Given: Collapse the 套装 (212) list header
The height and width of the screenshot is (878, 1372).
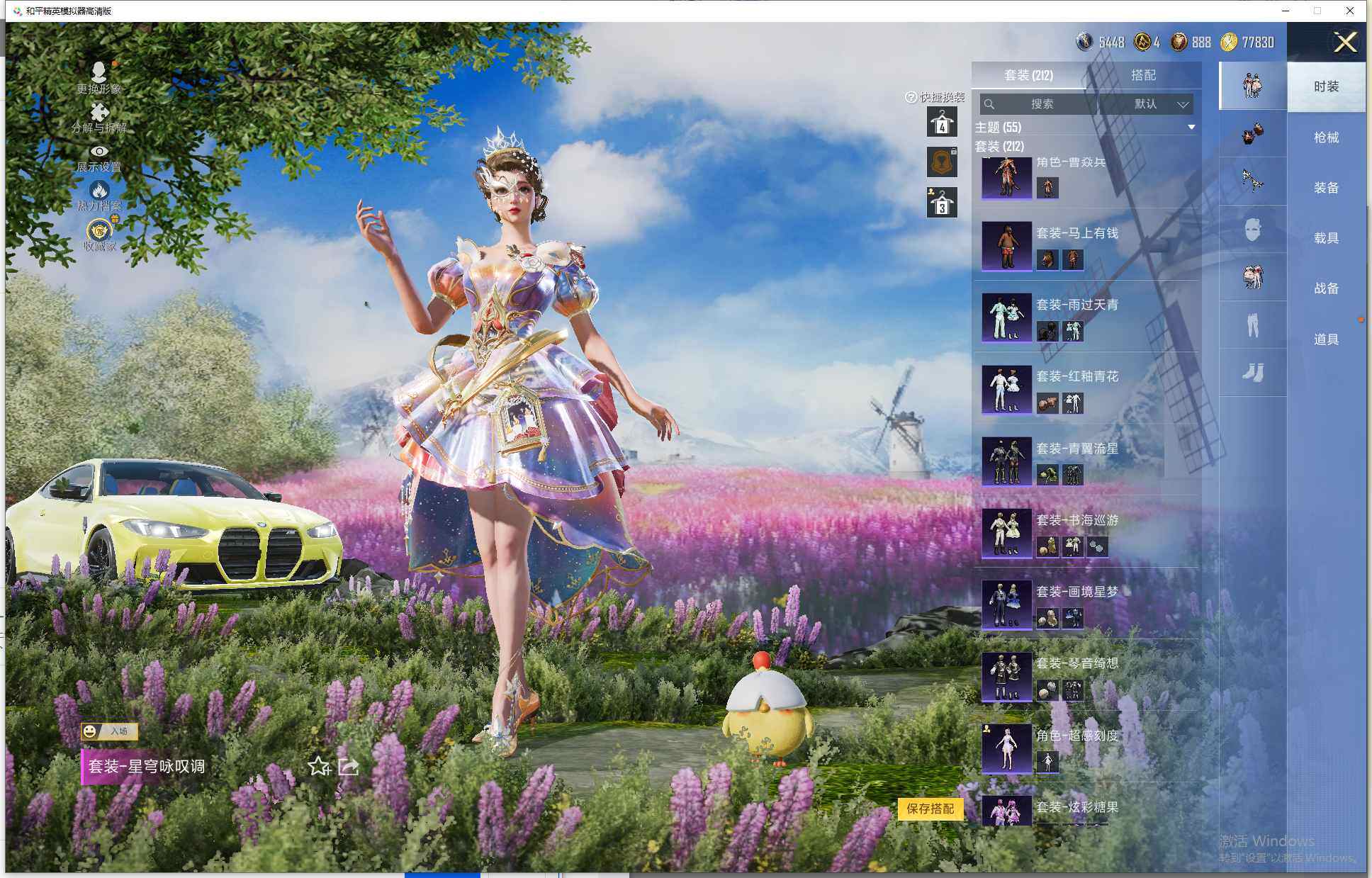Looking at the screenshot, I should [999, 147].
